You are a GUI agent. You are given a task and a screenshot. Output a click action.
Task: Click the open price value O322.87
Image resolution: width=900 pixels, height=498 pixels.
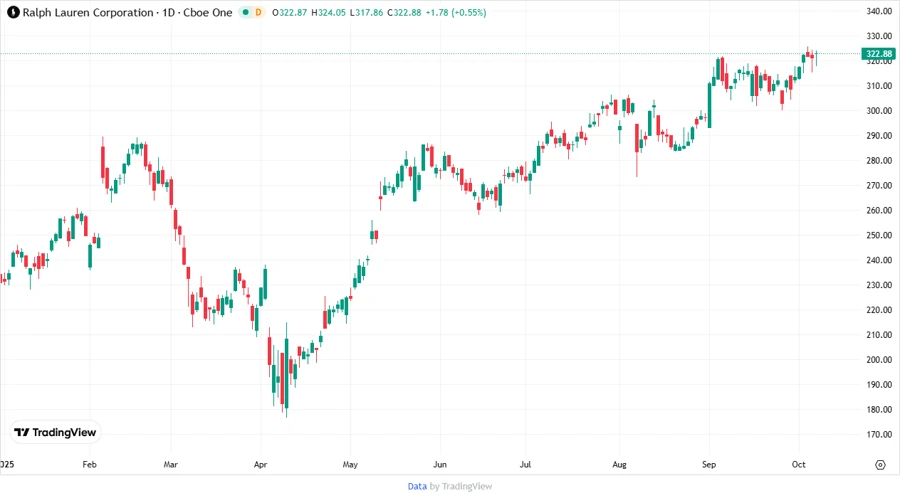click(x=290, y=12)
